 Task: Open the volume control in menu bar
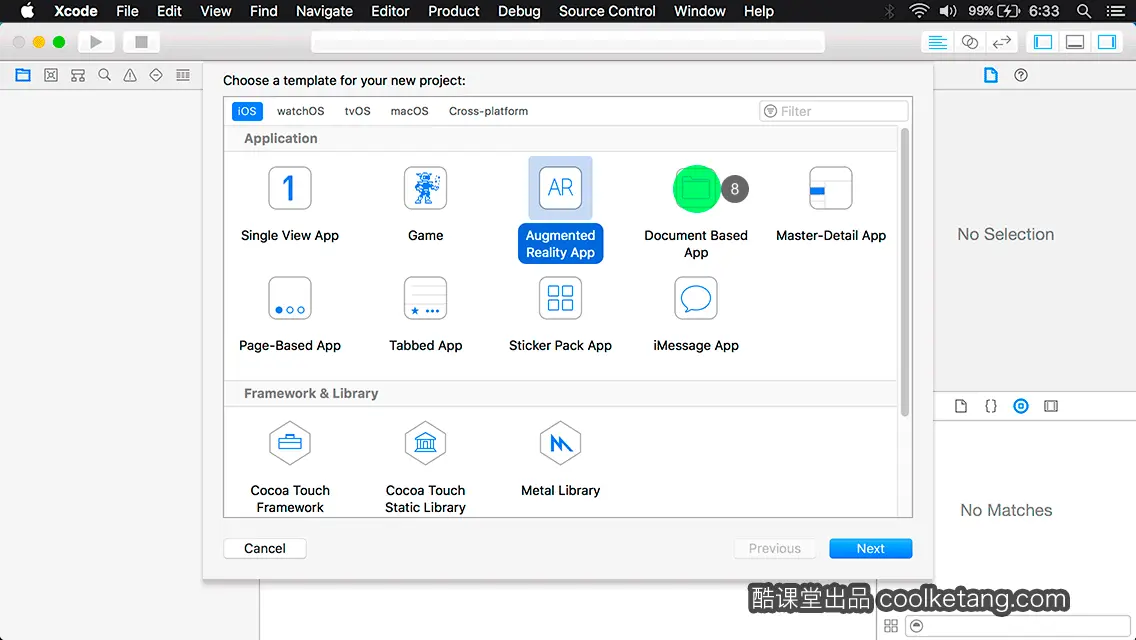[x=948, y=11]
